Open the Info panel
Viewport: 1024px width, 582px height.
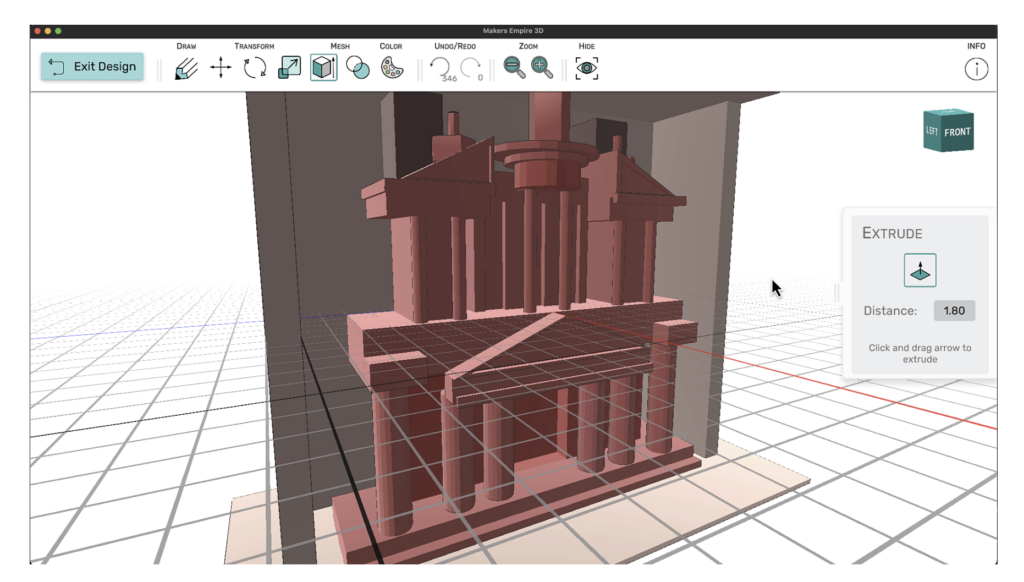[976, 69]
